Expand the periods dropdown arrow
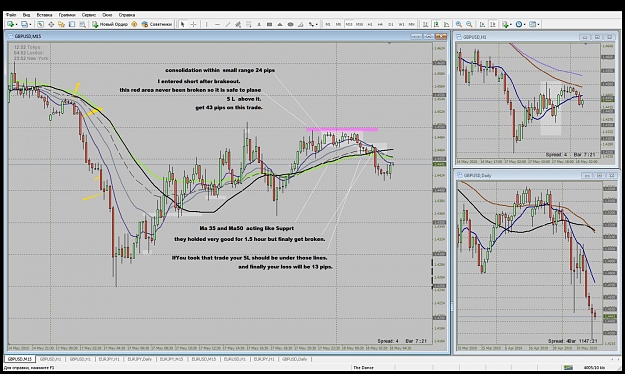The width and height of the screenshot is (625, 374). [x=525, y=24]
